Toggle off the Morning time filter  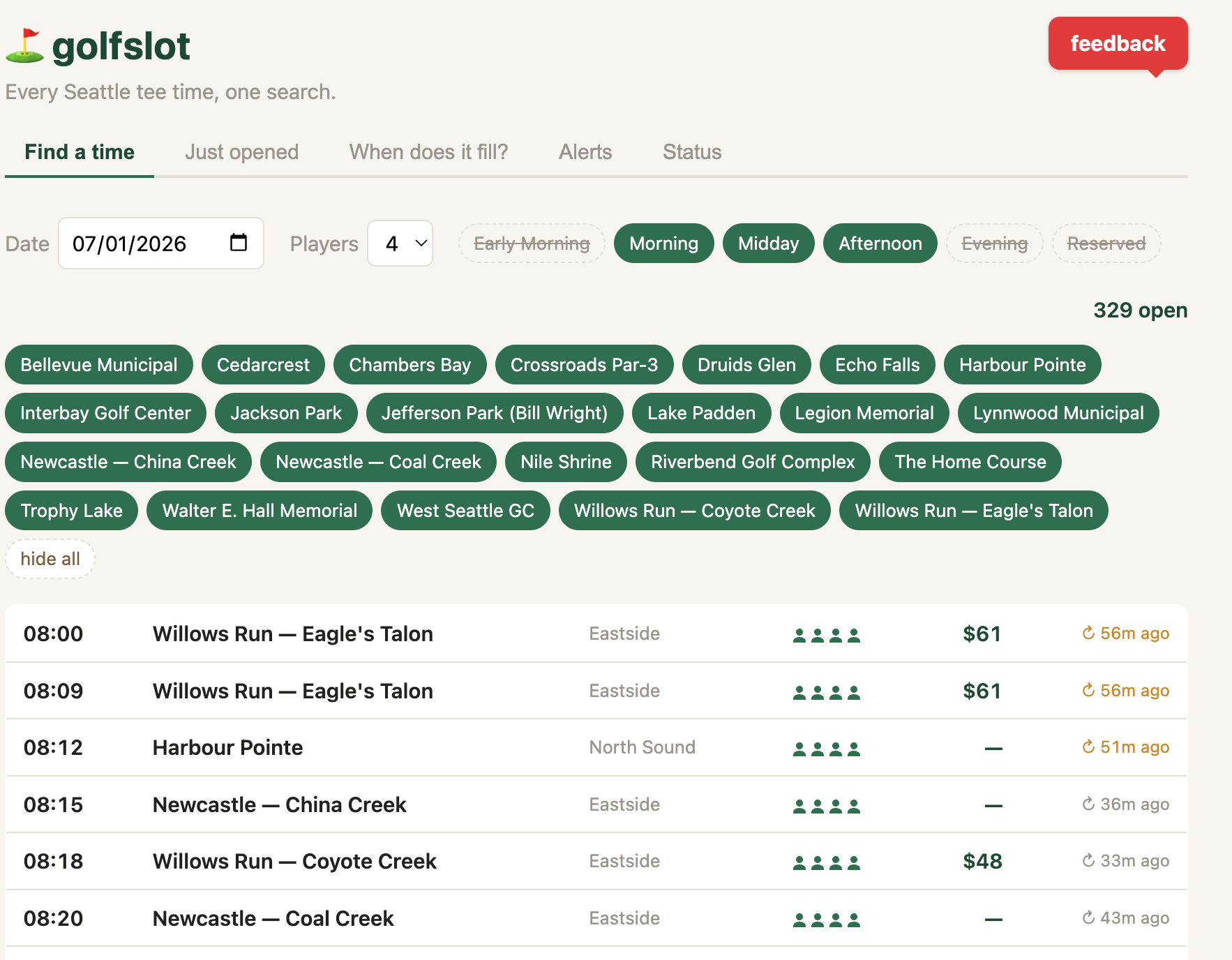point(663,243)
